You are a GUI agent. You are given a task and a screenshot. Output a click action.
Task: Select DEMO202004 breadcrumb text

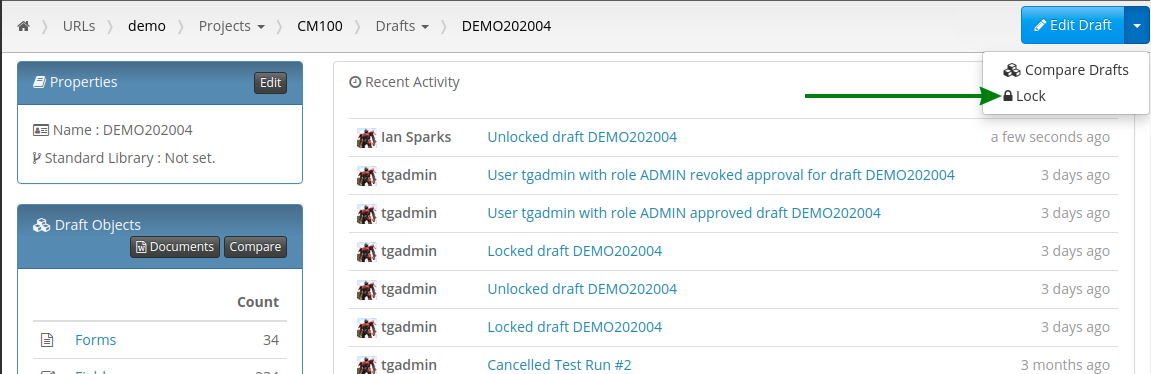[506, 26]
